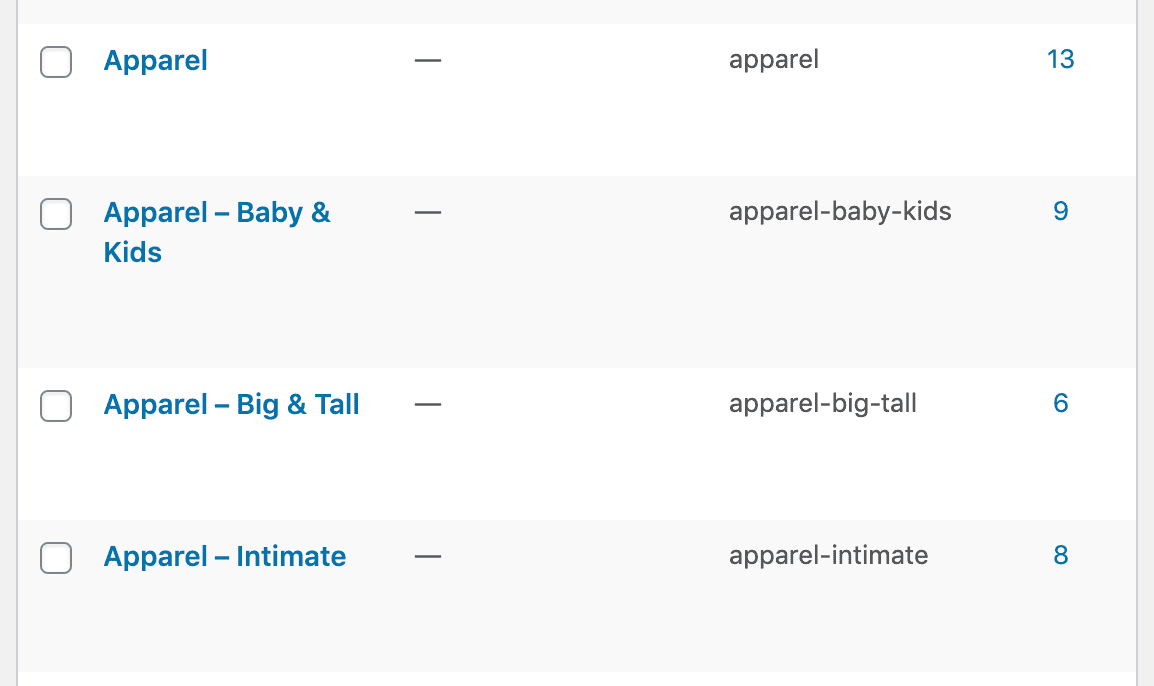Select the Apparel – Baby & Kids checkbox
Viewport: 1154px width, 686px height.
pyautogui.click(x=56, y=214)
